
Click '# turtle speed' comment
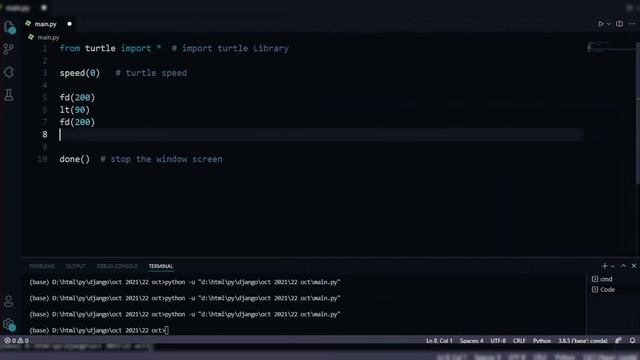click(x=151, y=73)
